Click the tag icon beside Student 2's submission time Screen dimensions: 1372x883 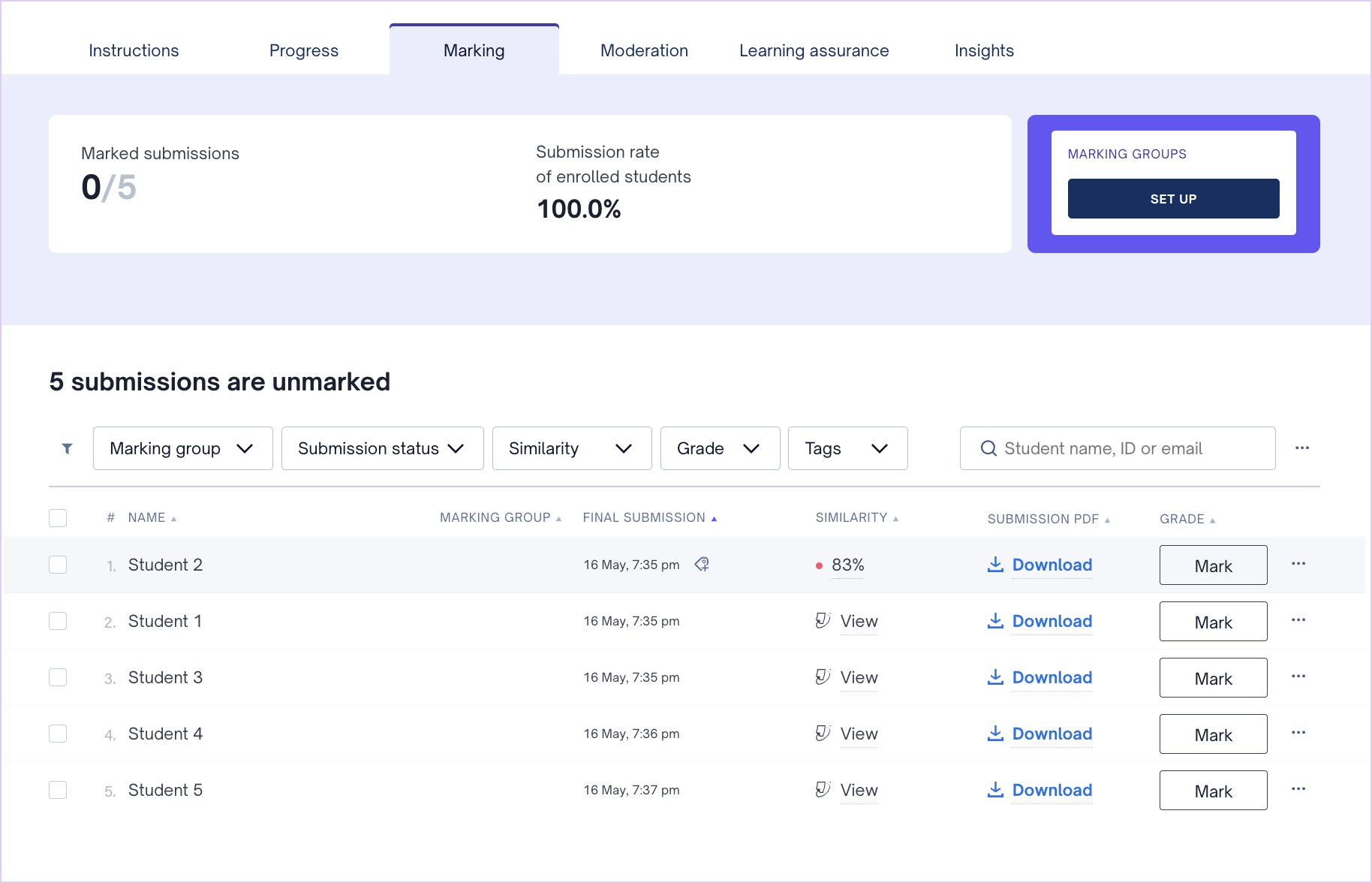[702, 564]
